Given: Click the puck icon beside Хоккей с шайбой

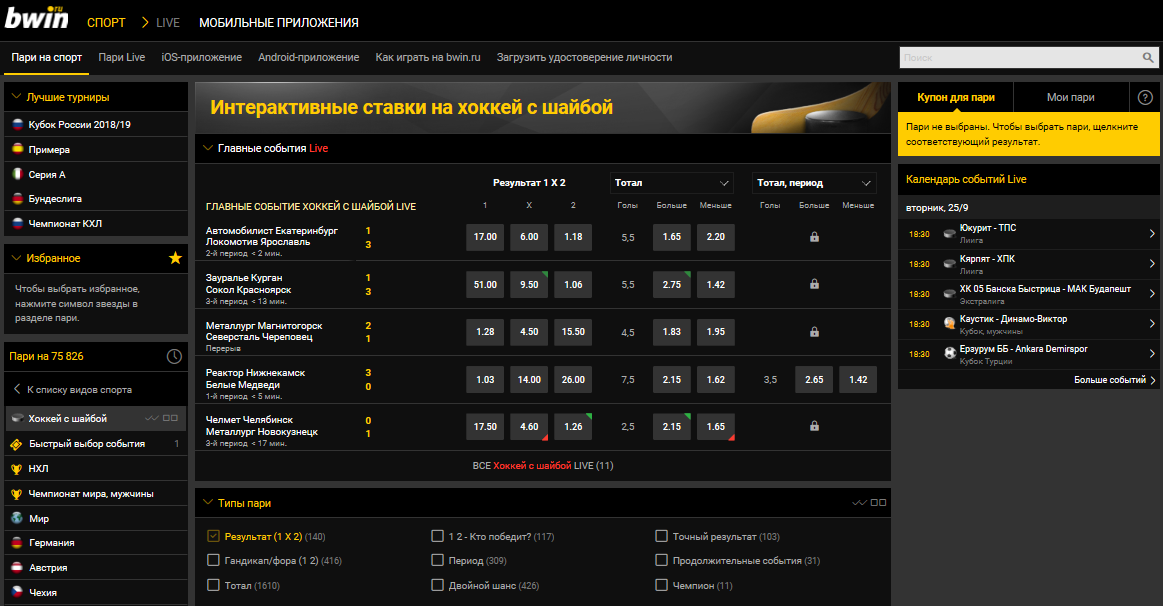Looking at the screenshot, I should (x=18, y=418).
